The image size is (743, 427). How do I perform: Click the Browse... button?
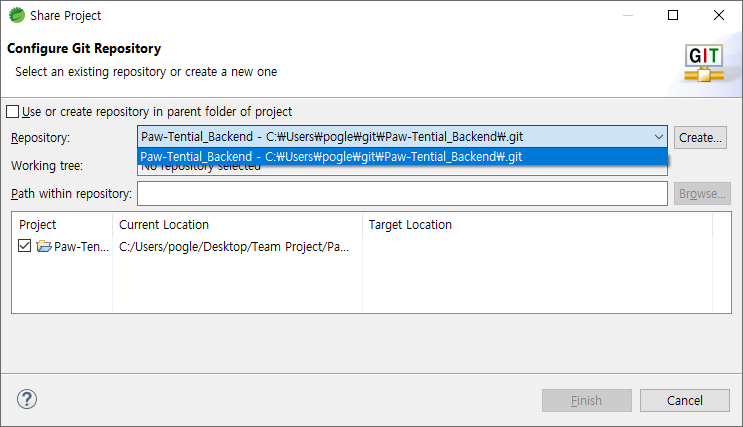coord(702,193)
